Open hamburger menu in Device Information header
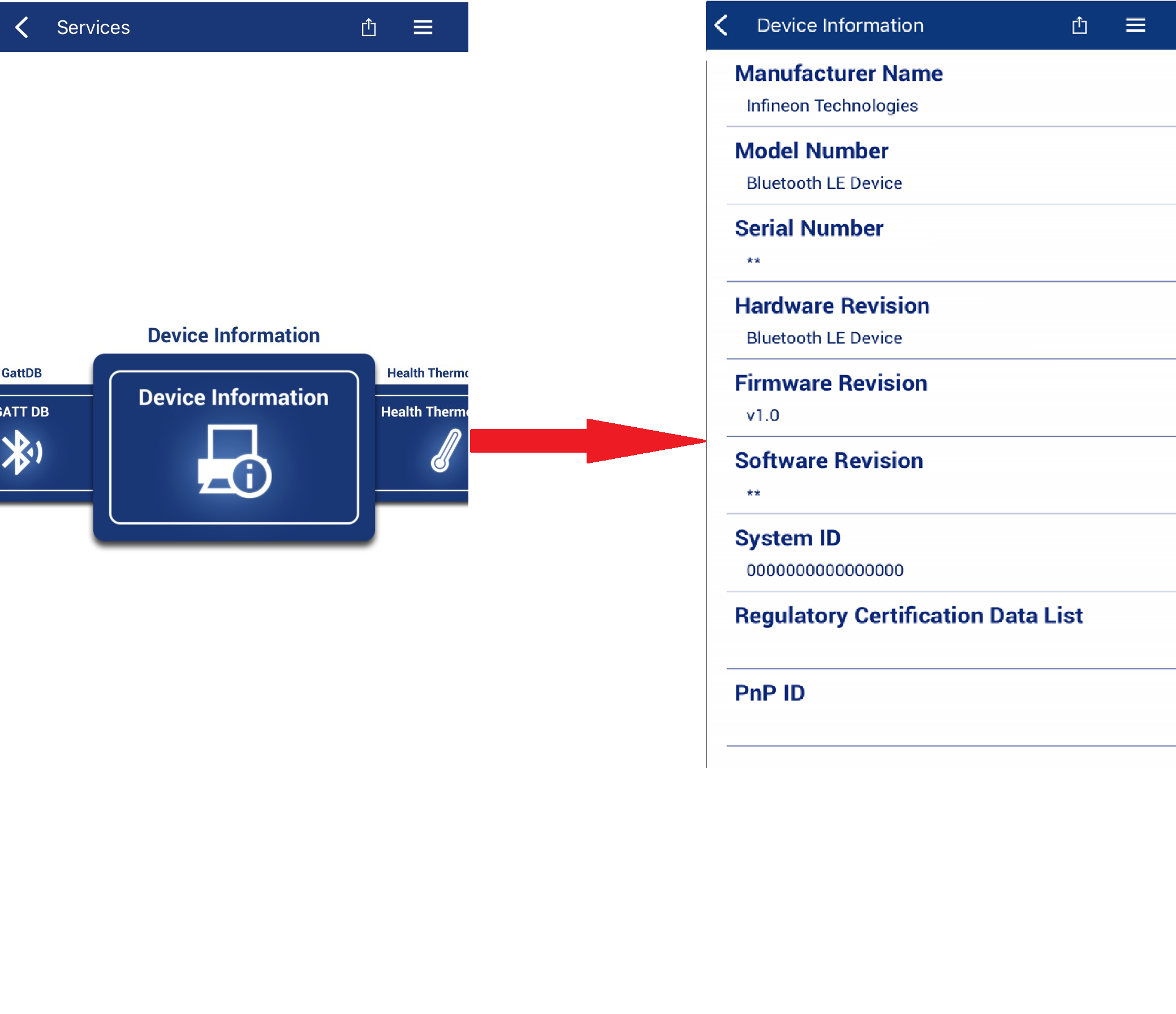The width and height of the screenshot is (1176, 1014). (1135, 25)
